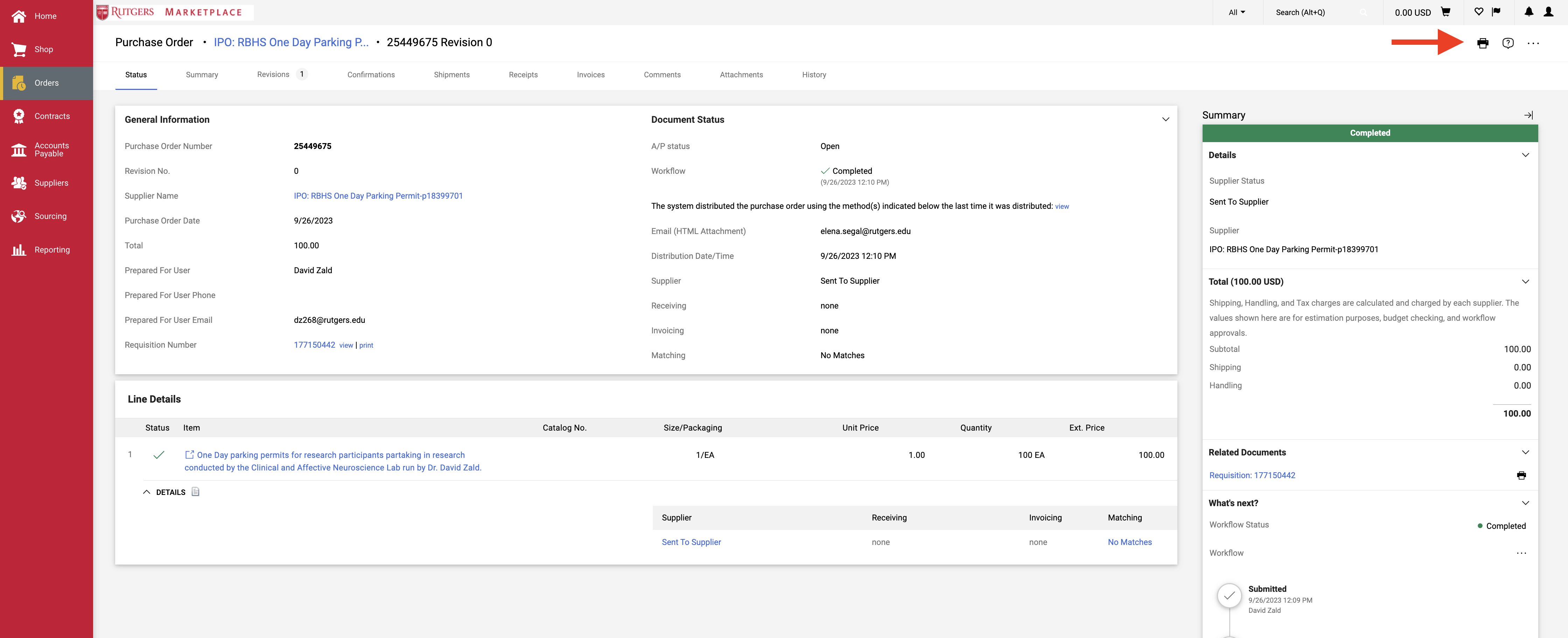The image size is (1568, 638).
Task: Click the distribution method view link
Action: [x=1062, y=207]
